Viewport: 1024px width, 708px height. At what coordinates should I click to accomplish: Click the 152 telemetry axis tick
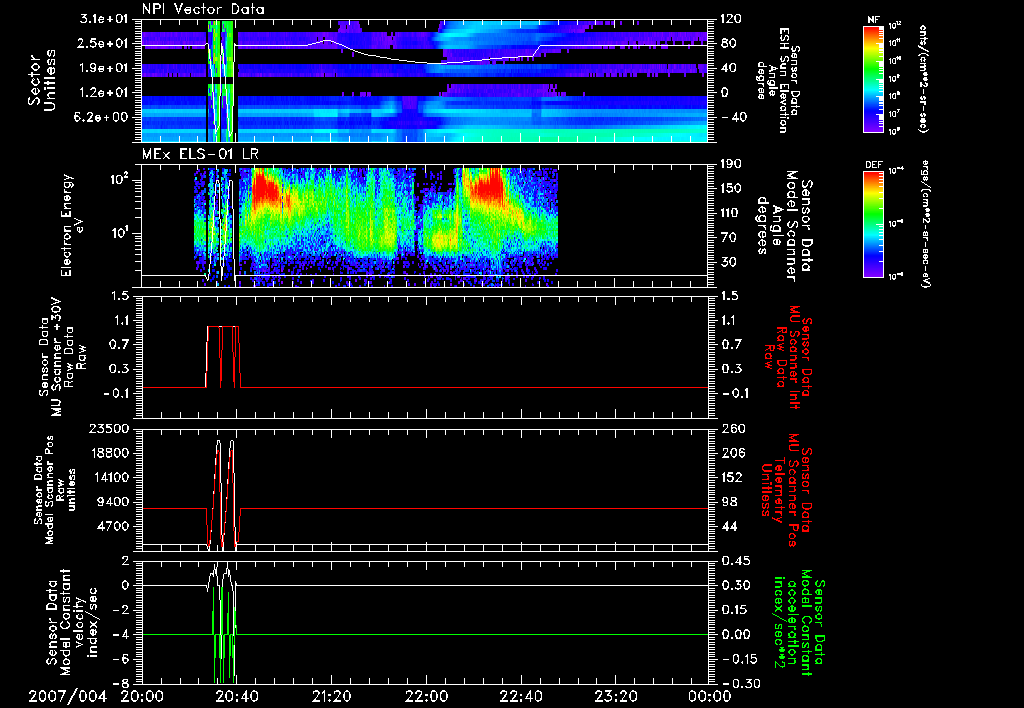(x=731, y=477)
